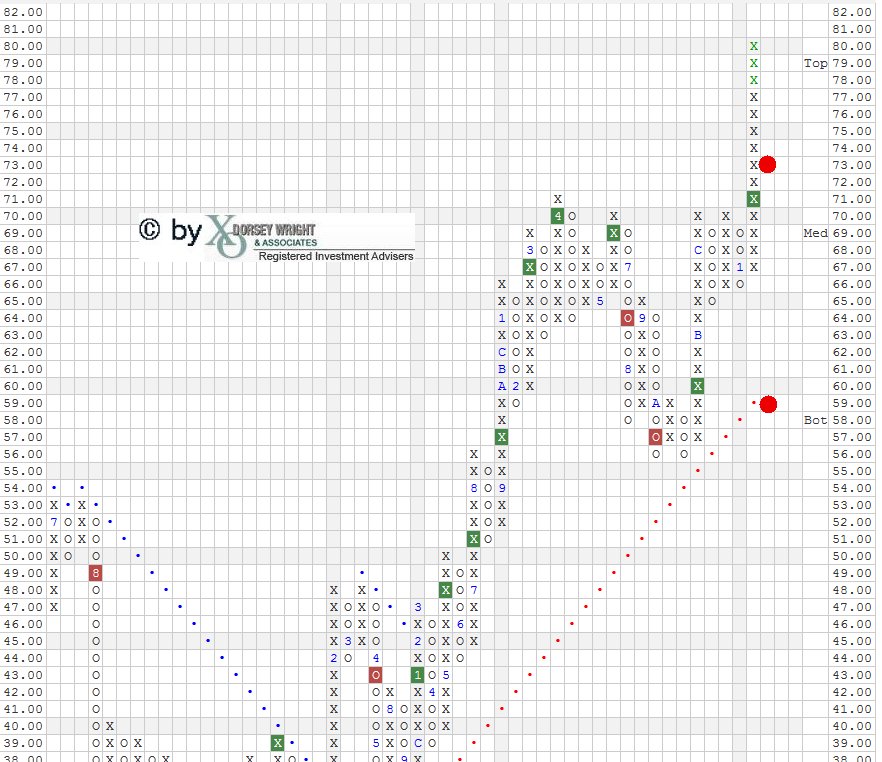Click the blue 9 in the 54.00 row
Screen dimensions: 882x762
[x=502, y=488]
